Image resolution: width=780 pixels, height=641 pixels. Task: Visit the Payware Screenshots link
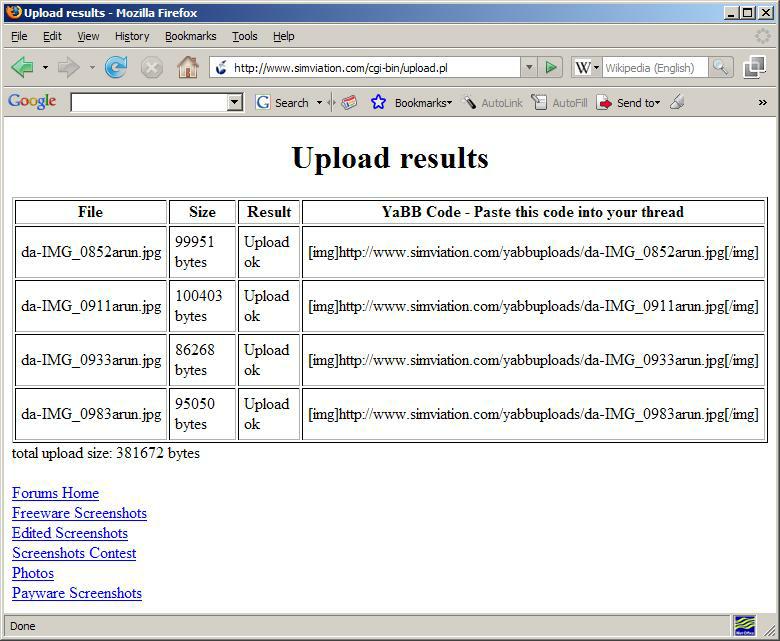point(77,593)
